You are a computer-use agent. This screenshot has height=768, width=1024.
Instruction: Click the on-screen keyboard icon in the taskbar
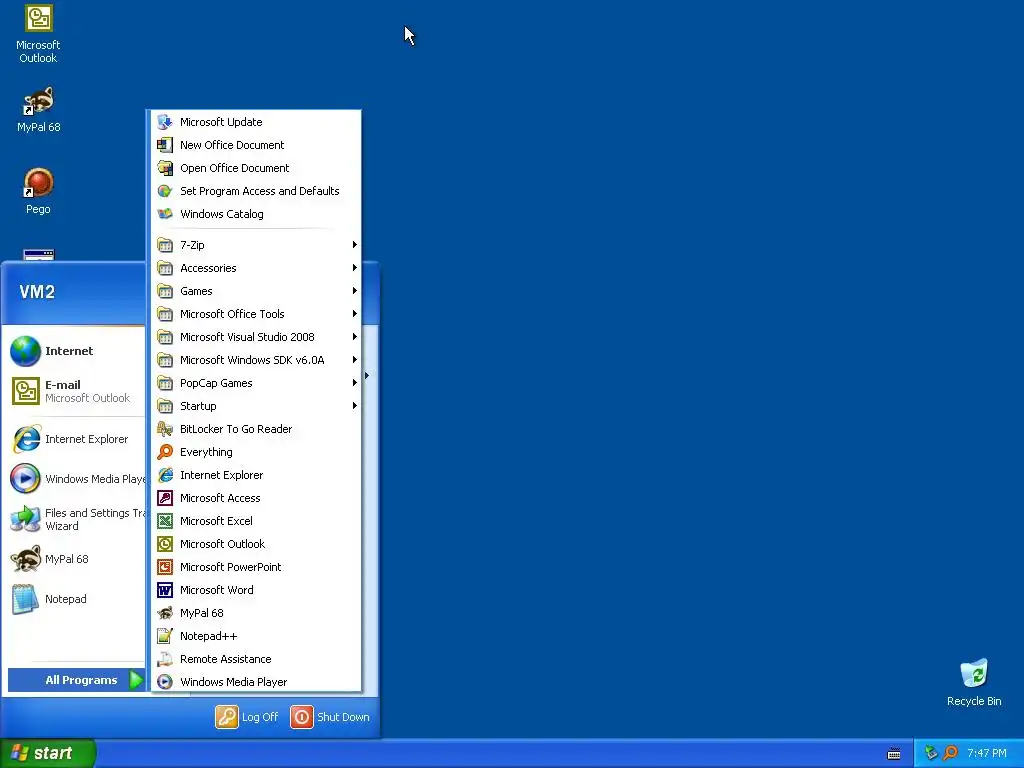coord(894,754)
